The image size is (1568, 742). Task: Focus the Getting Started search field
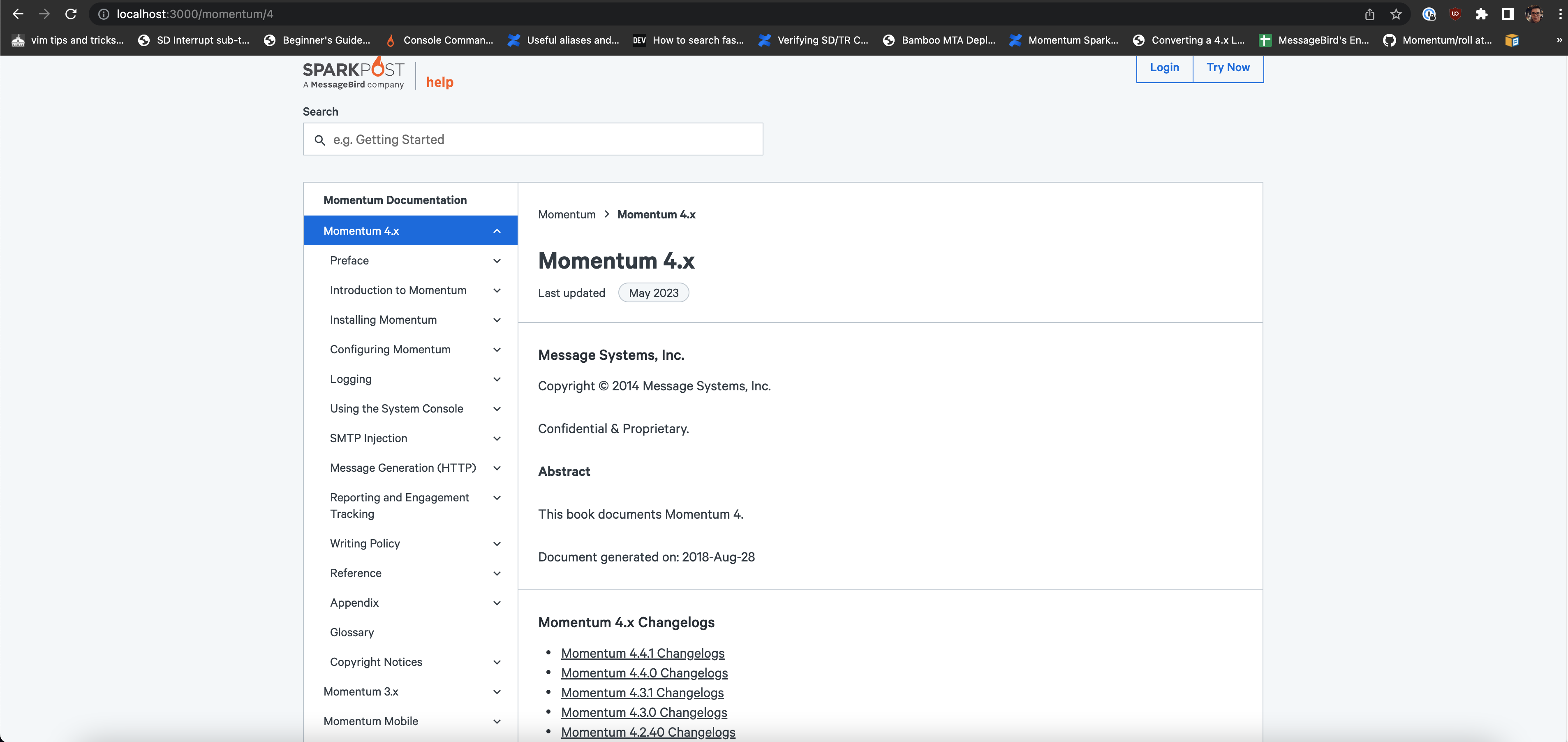point(542,139)
